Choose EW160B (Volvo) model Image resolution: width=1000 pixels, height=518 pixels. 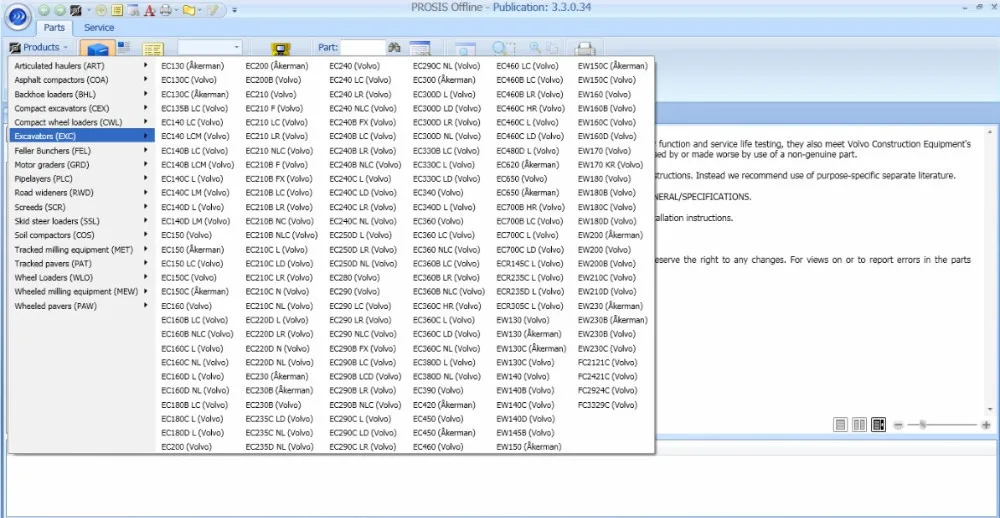[x=607, y=108]
